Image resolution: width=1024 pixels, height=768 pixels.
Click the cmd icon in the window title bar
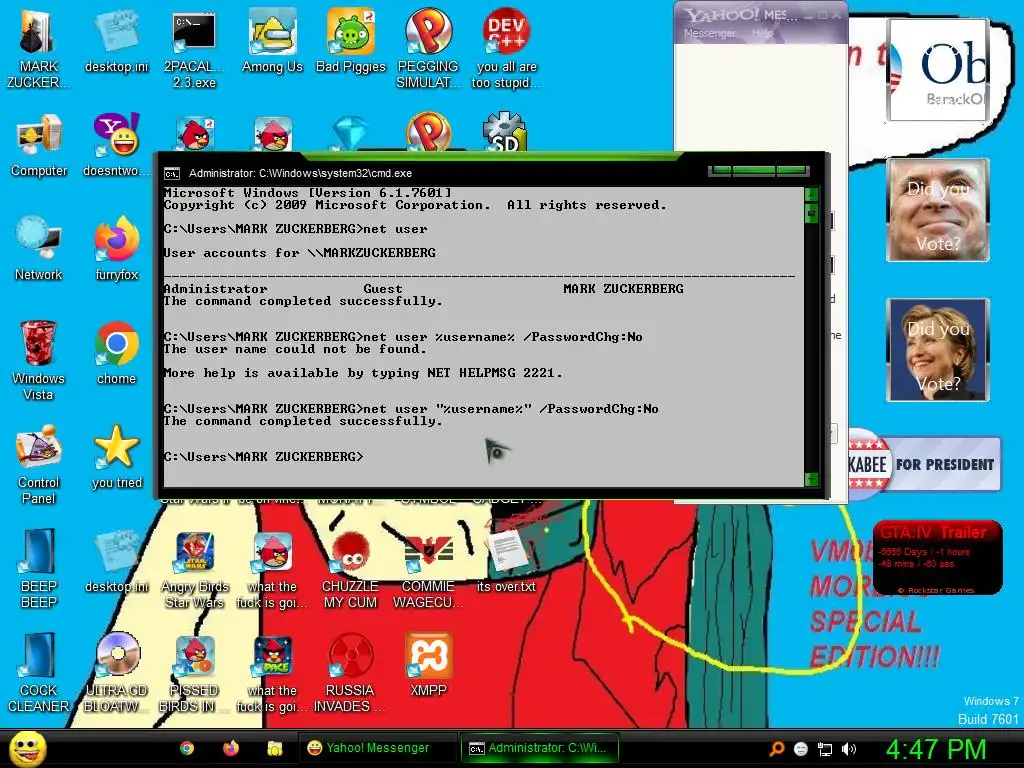(172, 174)
